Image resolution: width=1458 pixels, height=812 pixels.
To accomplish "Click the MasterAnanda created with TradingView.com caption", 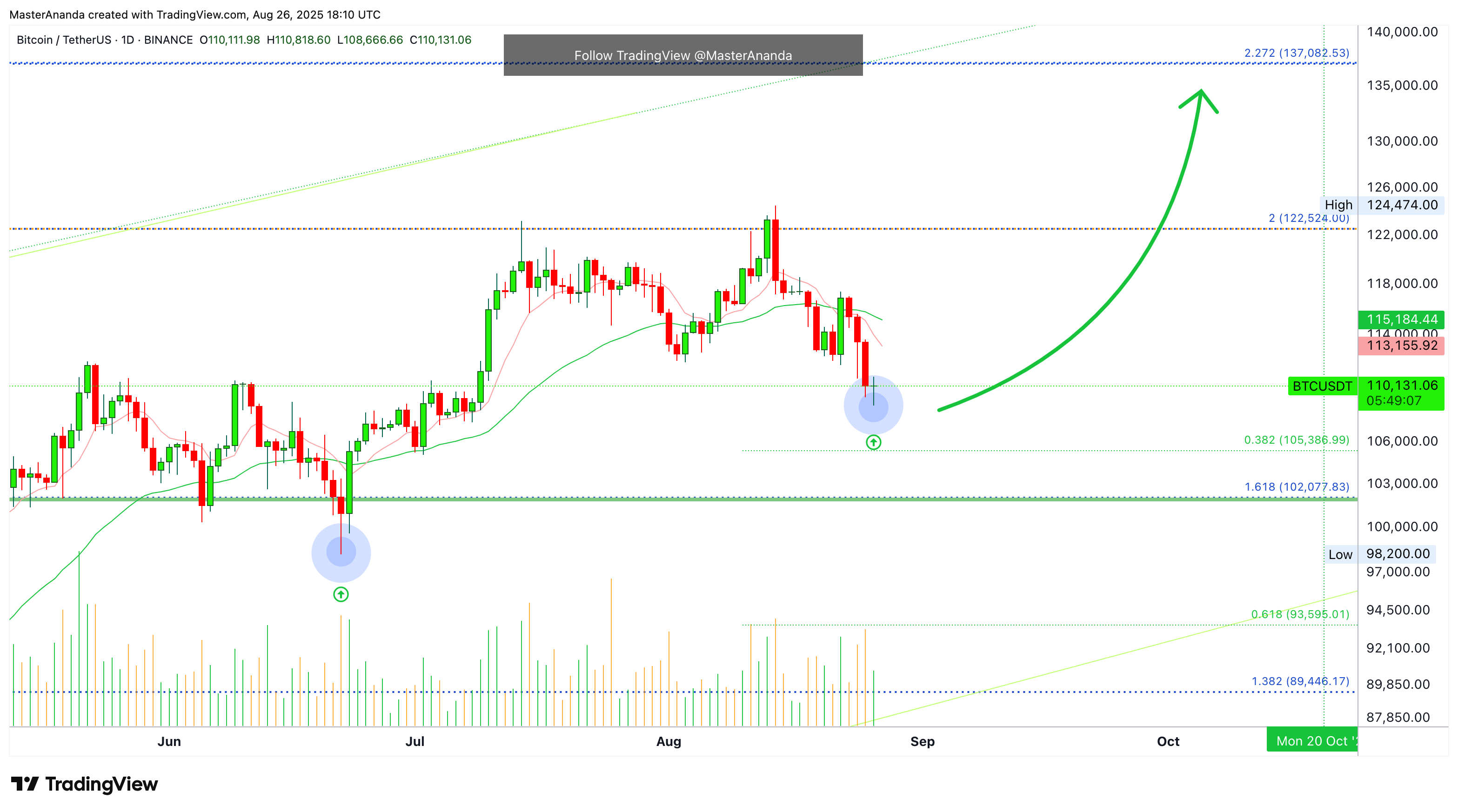I will 195,15.
